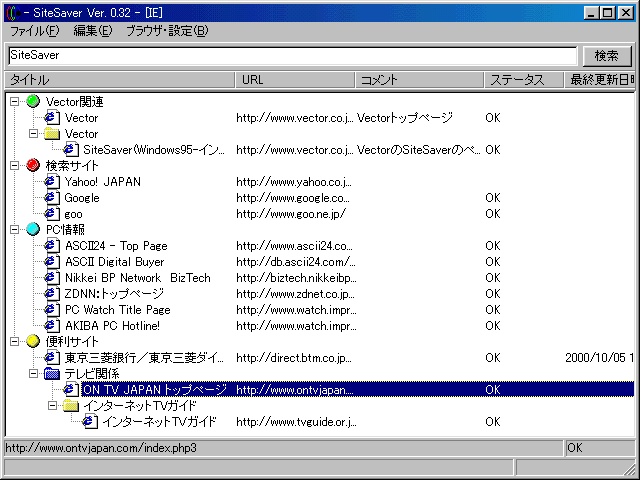Select the Nikkei BP Network BizTech entry
The image size is (640, 480).
point(138,278)
